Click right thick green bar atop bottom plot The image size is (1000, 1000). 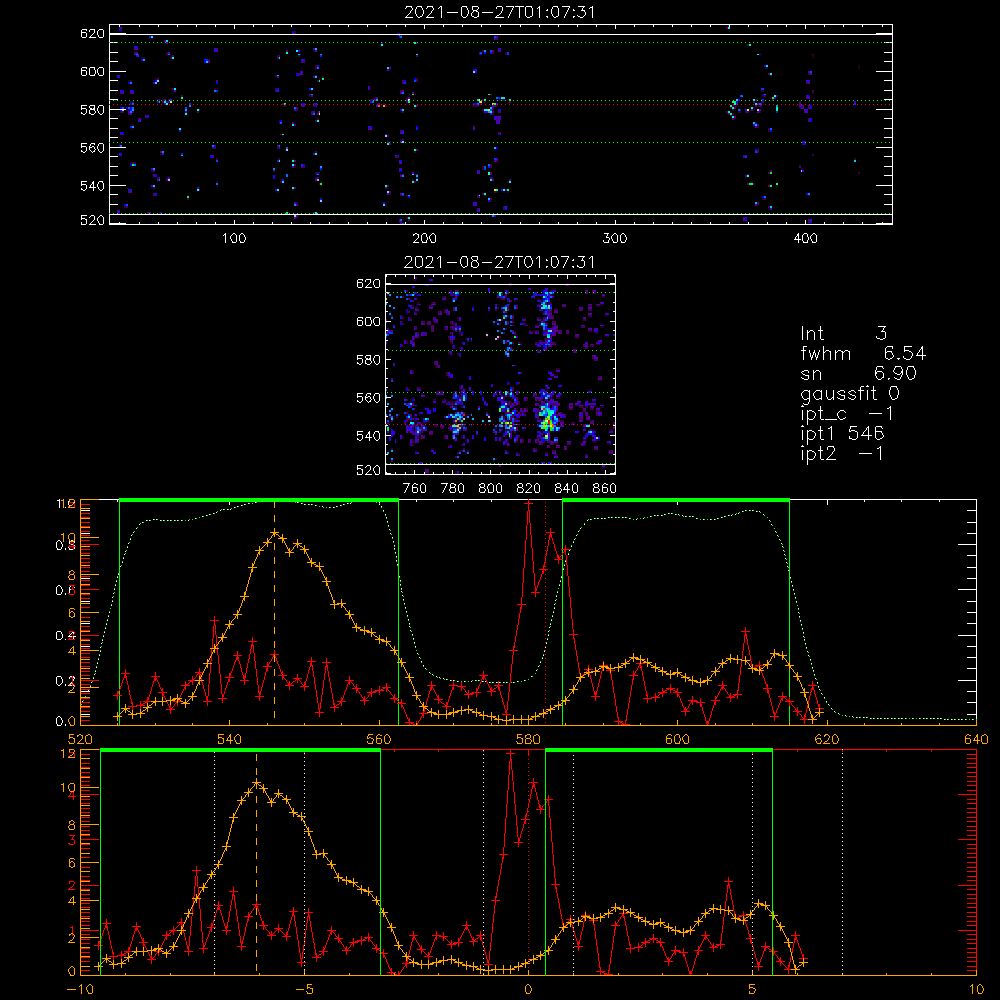point(659,751)
